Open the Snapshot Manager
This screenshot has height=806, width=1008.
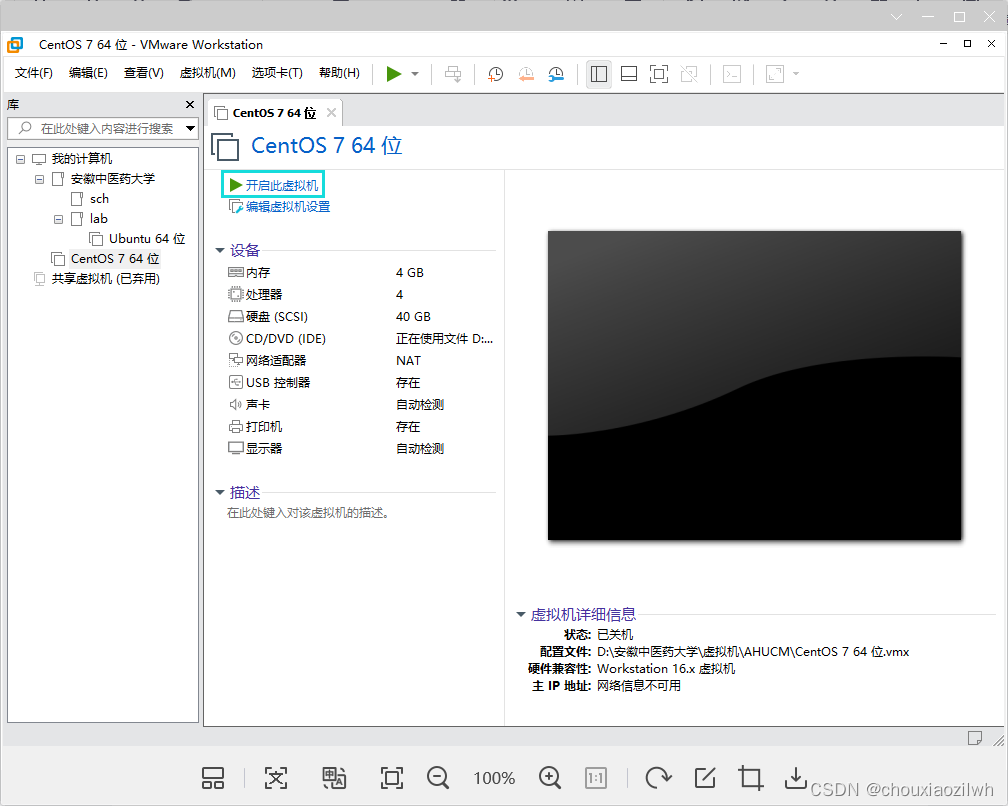click(x=558, y=73)
